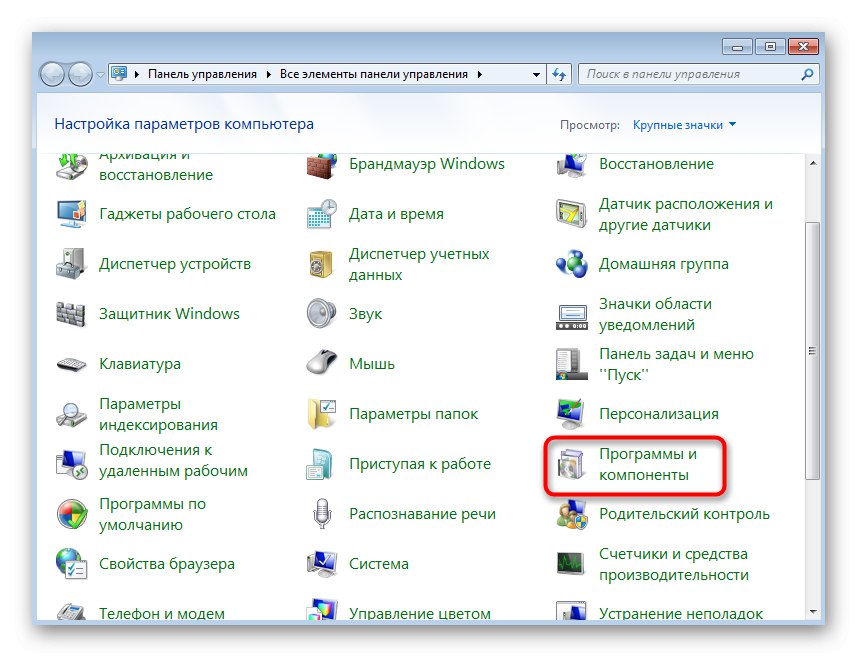Expand the address bar history dropdown
This screenshot has width=857, height=657.
coord(536,74)
